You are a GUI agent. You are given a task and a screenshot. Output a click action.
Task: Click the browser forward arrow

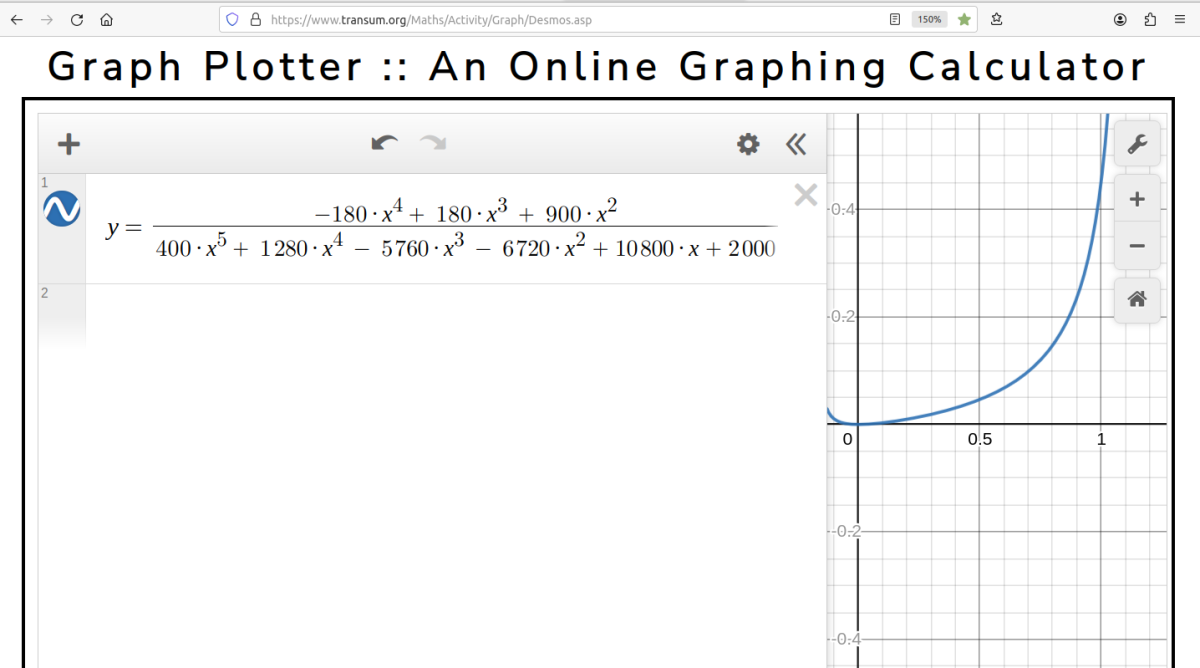[46, 19]
